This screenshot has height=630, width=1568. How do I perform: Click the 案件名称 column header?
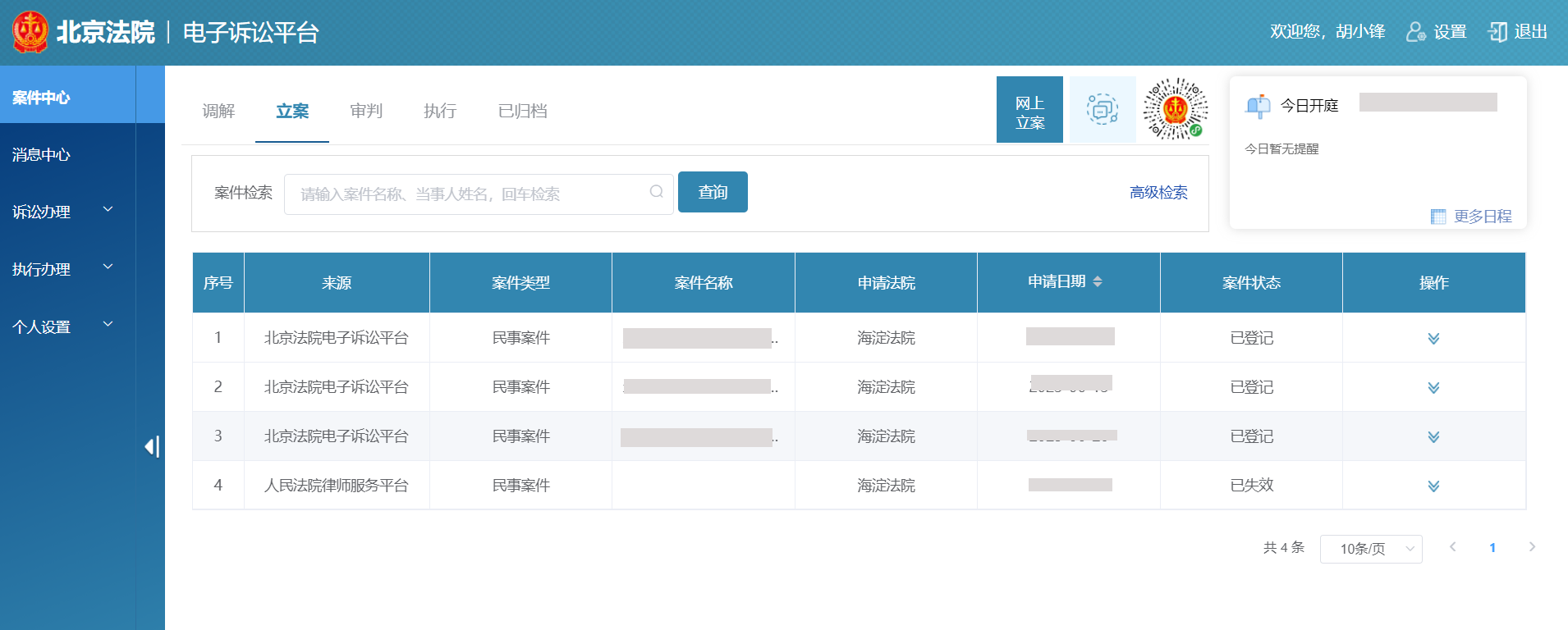[x=704, y=283]
